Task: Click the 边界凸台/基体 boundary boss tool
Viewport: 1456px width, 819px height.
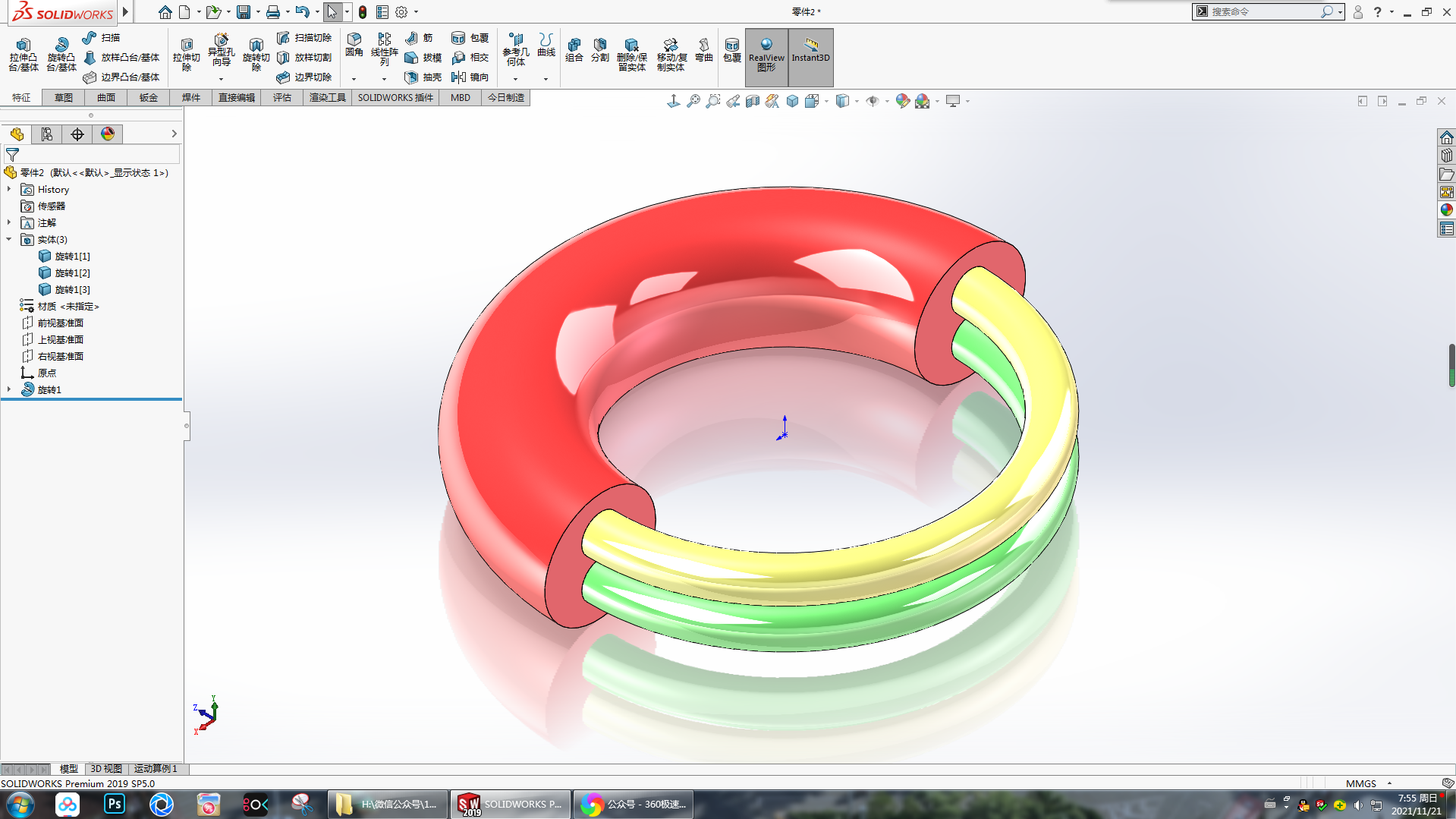Action: click(121, 77)
